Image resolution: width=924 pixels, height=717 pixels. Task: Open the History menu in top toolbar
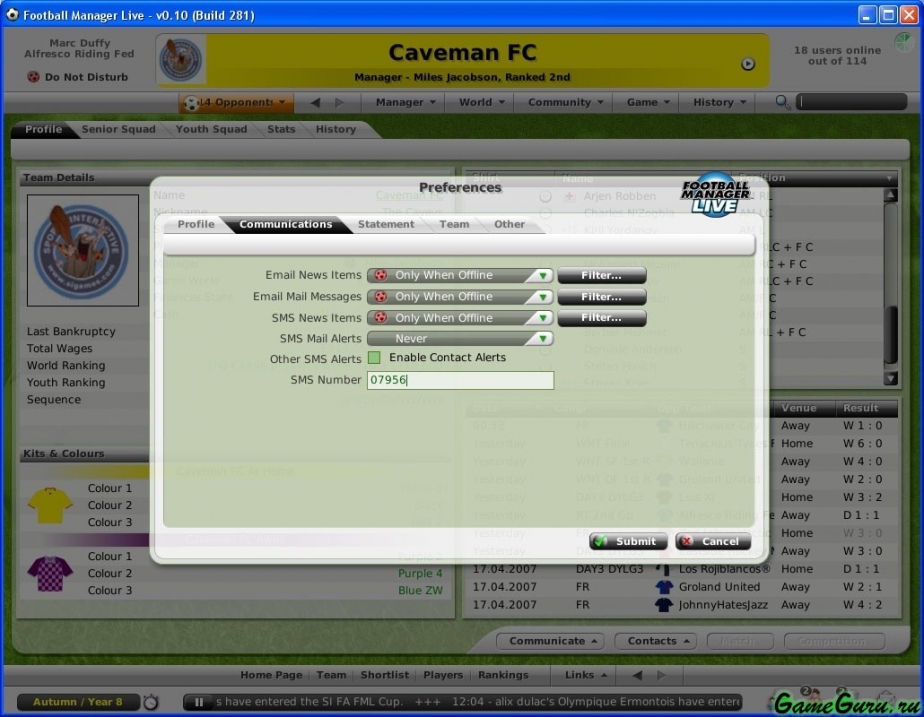click(x=719, y=103)
